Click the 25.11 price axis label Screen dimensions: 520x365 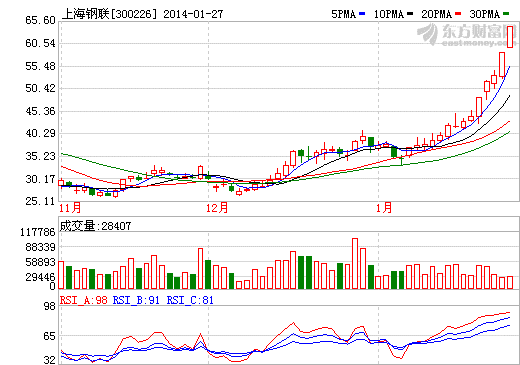(x=40, y=201)
